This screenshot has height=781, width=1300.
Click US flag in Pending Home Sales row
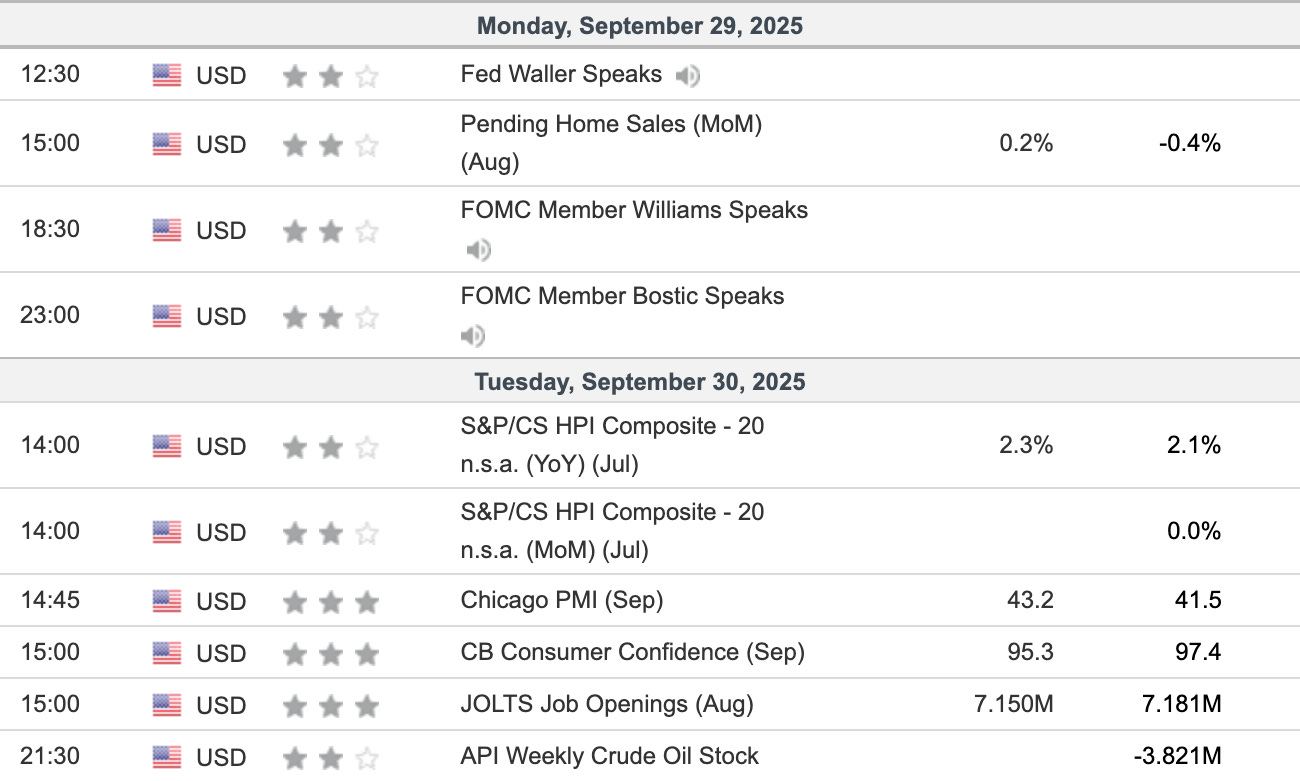pos(167,144)
